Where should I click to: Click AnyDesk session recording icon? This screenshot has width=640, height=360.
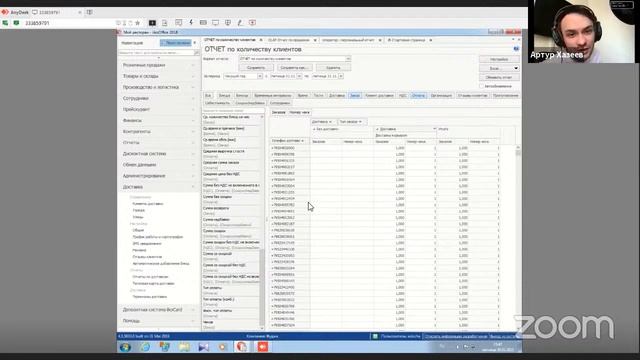pos(252,22)
